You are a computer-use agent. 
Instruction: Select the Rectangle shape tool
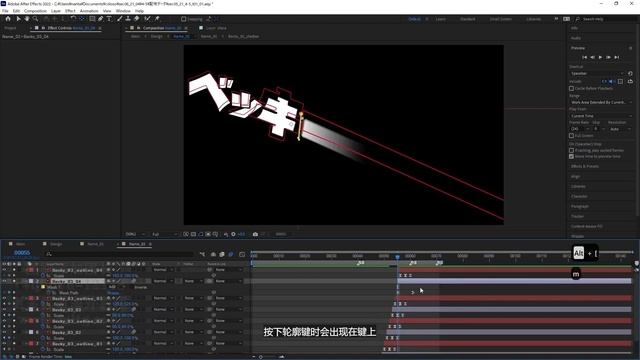click(x=92, y=19)
